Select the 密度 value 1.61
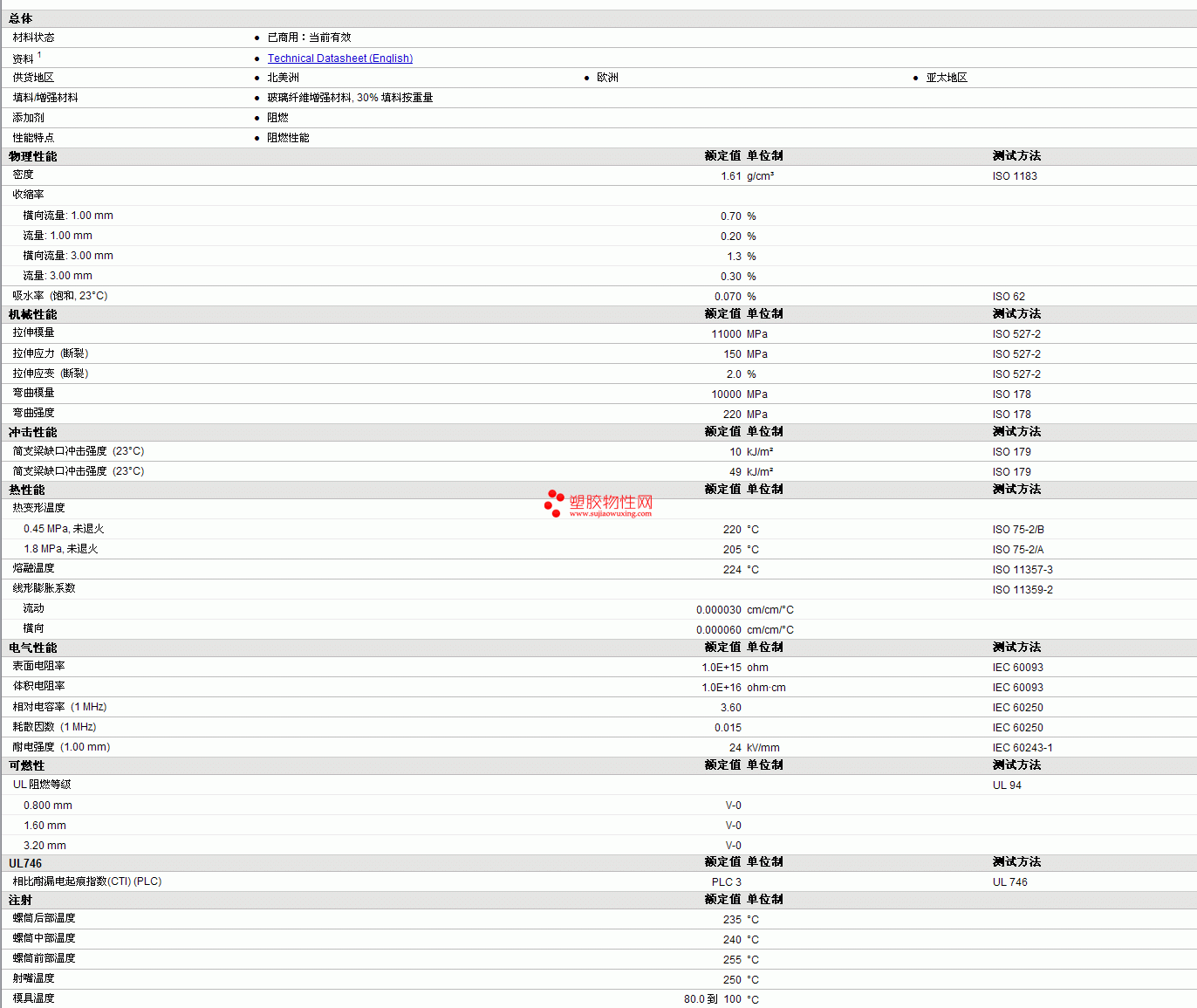This screenshot has width=1197, height=1008. point(731,176)
